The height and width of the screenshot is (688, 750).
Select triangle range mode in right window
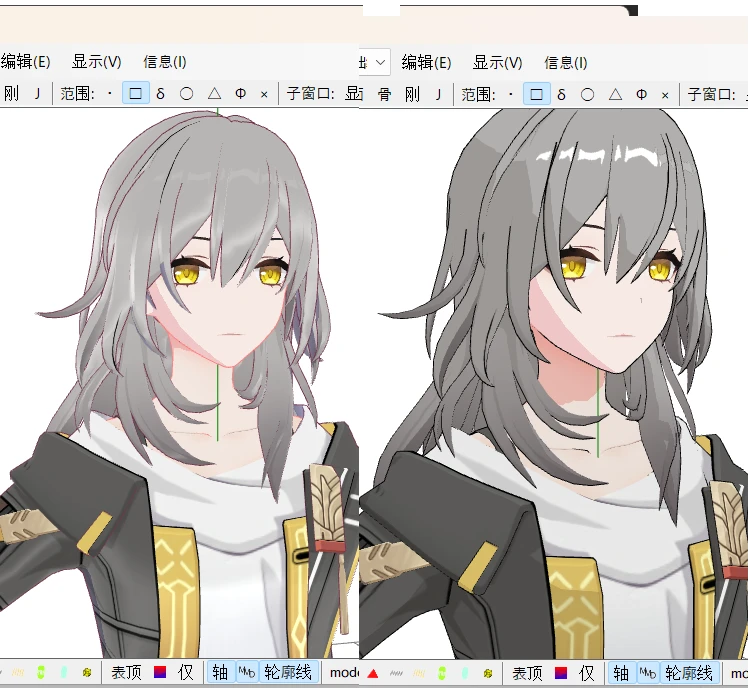click(x=615, y=94)
